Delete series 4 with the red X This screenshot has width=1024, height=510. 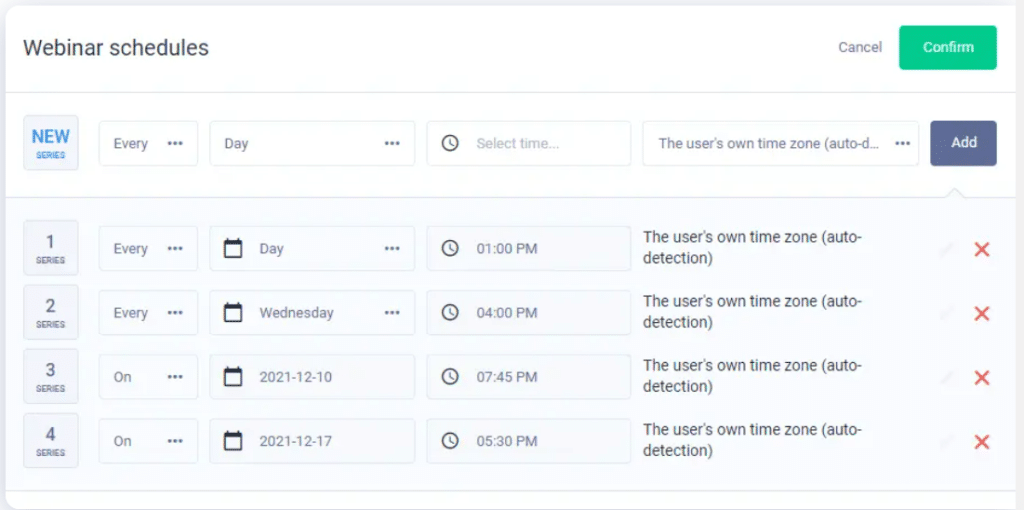[x=982, y=442]
